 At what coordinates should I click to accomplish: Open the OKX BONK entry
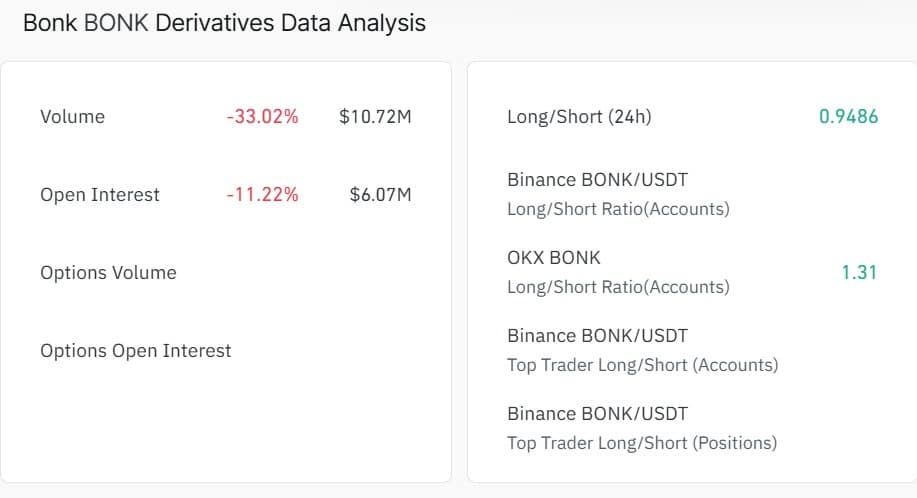coord(554,258)
